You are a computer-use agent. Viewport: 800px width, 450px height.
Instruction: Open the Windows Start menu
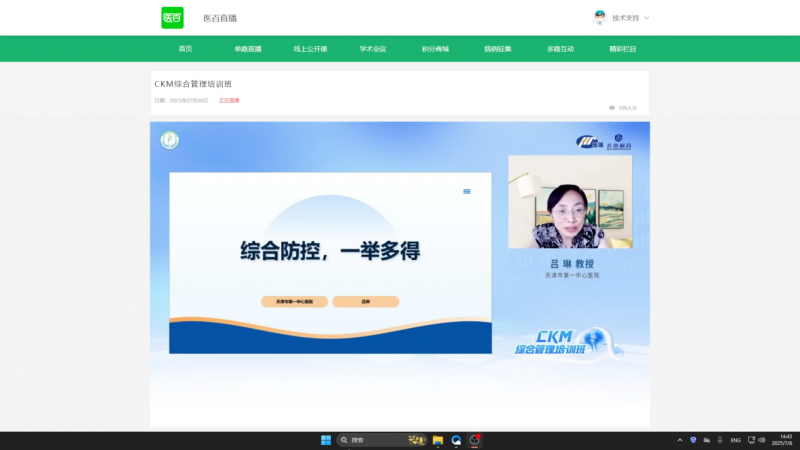click(325, 440)
